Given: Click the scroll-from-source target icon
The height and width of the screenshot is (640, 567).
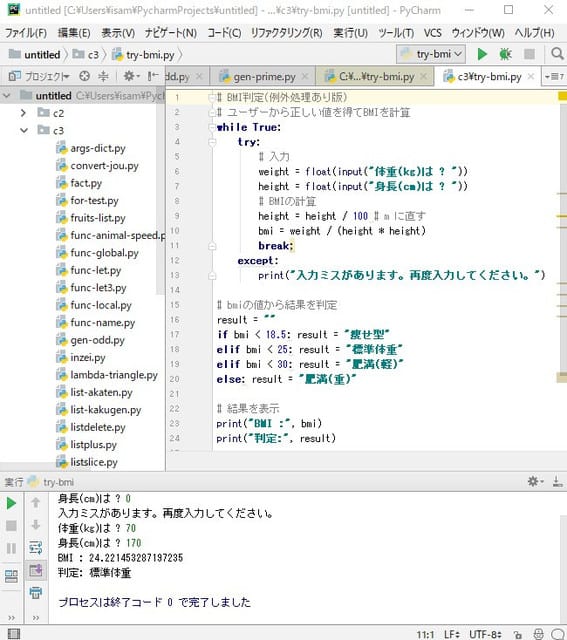Looking at the screenshot, I should click(x=84, y=76).
